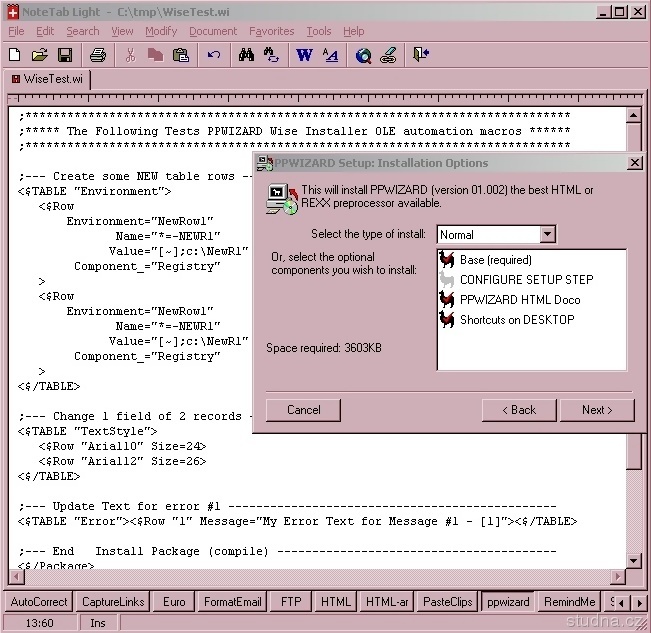Switch to the FormatEmail clipbook tab
651x633 pixels.
232,602
